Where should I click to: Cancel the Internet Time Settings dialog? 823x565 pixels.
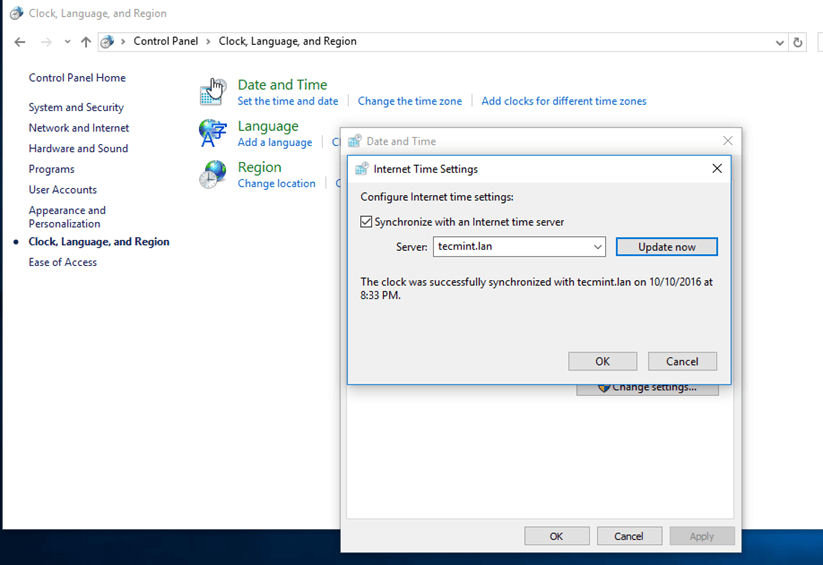pyautogui.click(x=682, y=361)
